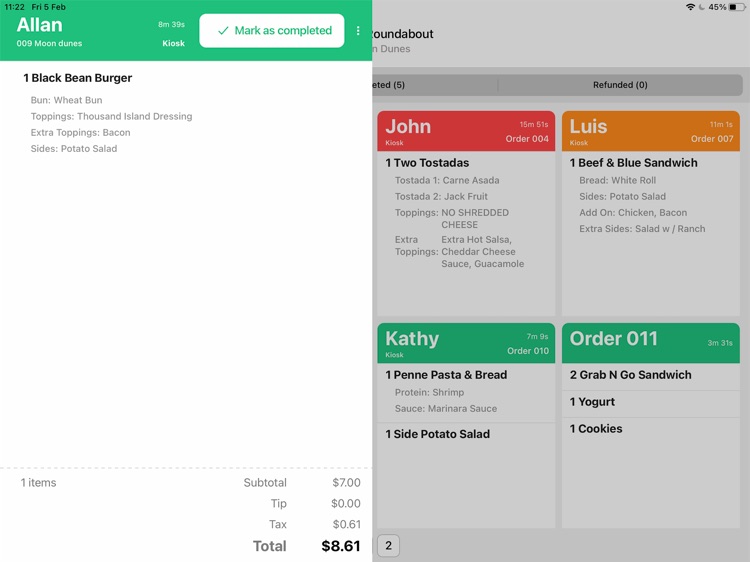Switch to the partially hidden Completed (5) tab
This screenshot has width=750, height=562.
tap(434, 85)
